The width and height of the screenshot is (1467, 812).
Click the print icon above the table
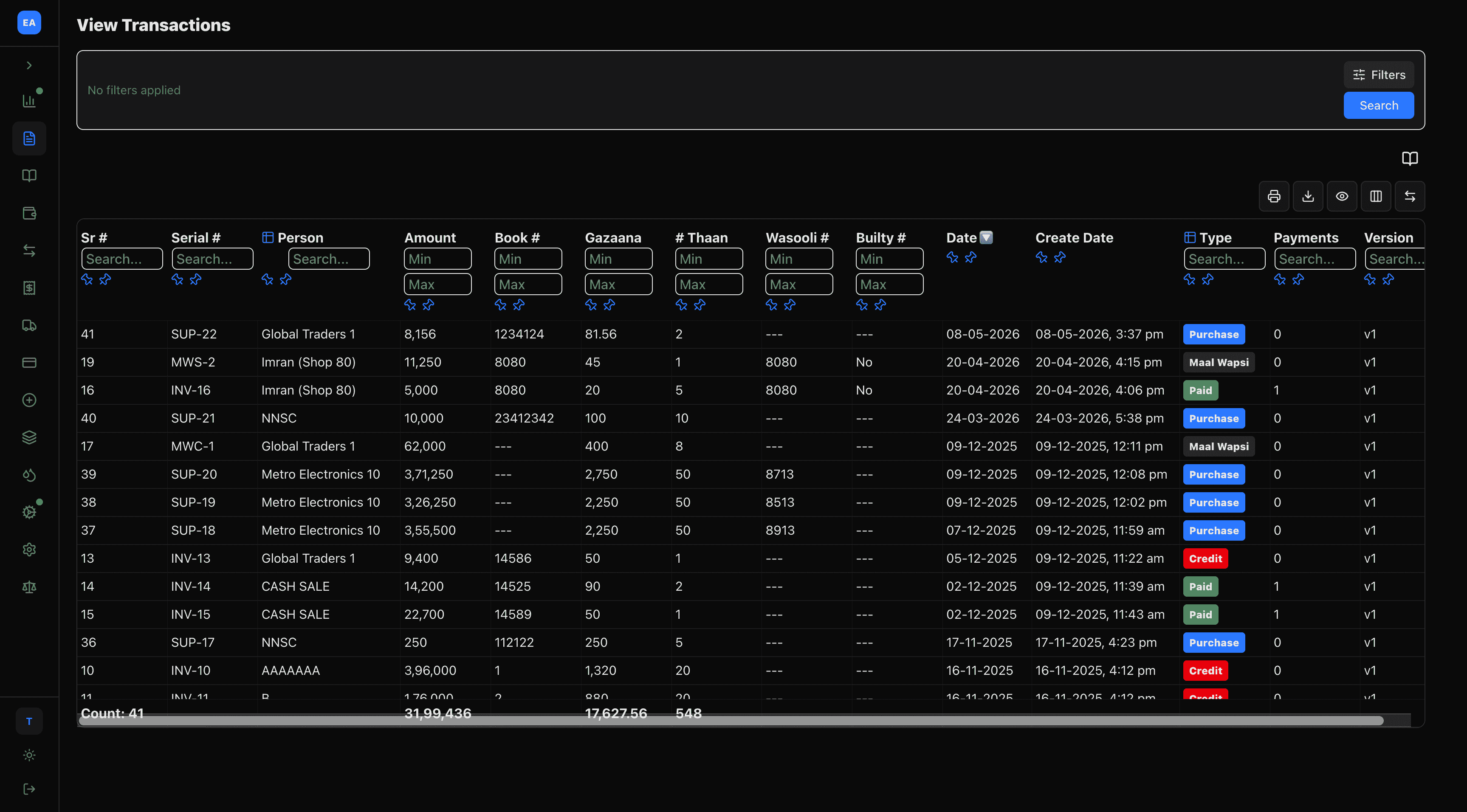pos(1274,197)
